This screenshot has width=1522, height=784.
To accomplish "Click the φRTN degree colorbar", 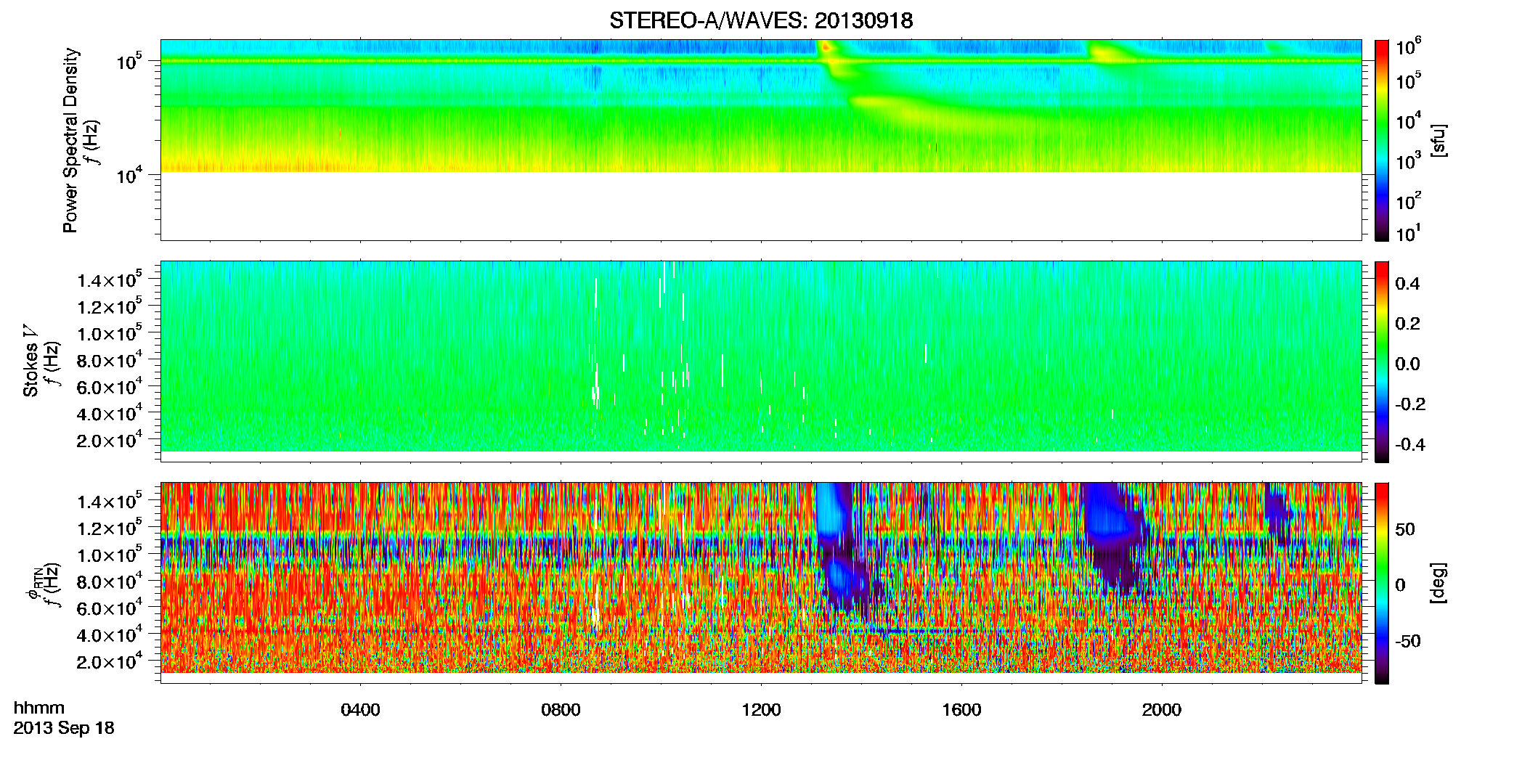I will tap(1382, 583).
